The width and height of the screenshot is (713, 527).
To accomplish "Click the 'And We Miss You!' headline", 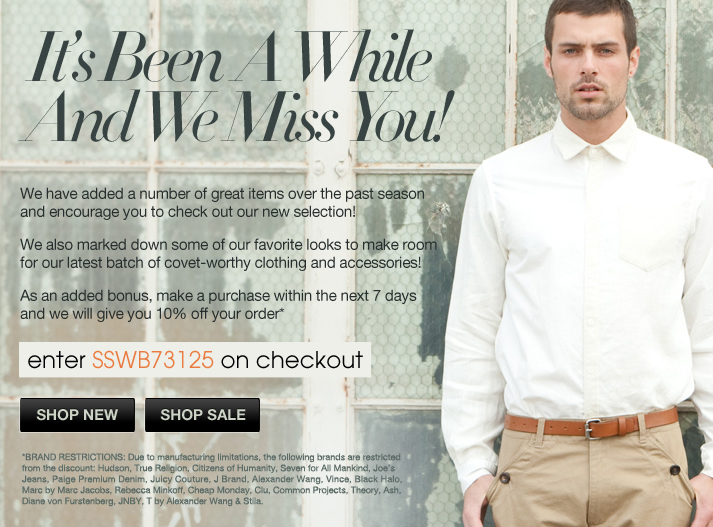I will click(236, 116).
